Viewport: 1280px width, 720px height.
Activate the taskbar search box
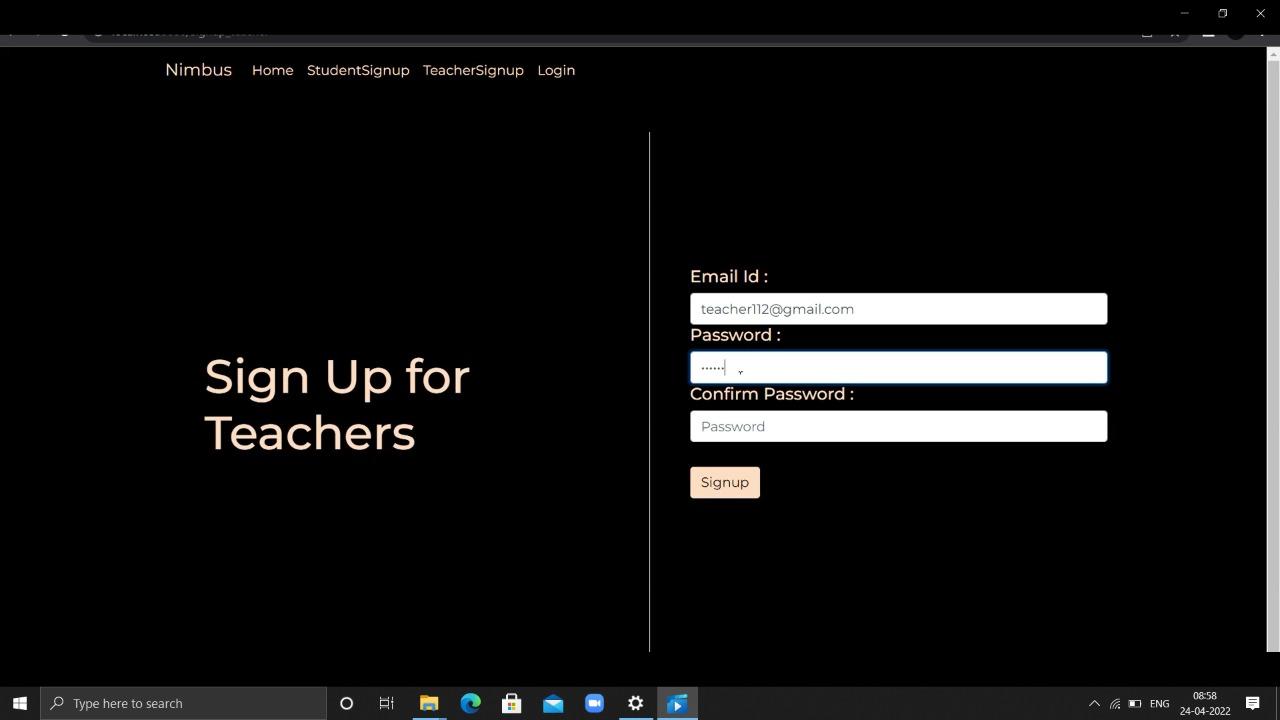tap(183, 703)
